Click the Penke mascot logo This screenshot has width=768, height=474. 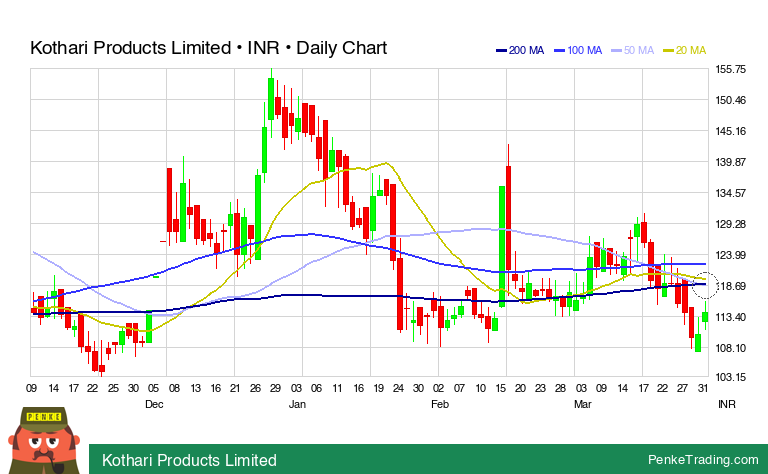[44, 440]
